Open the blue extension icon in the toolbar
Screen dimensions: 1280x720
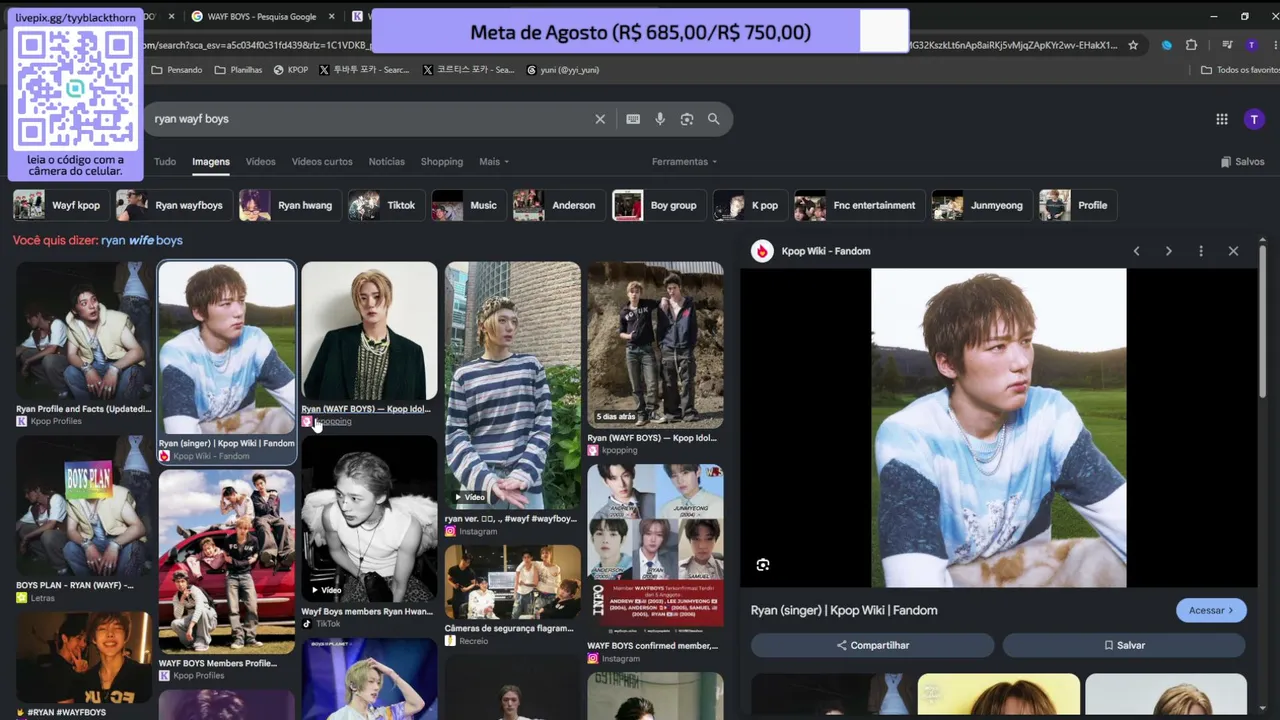pos(1166,45)
